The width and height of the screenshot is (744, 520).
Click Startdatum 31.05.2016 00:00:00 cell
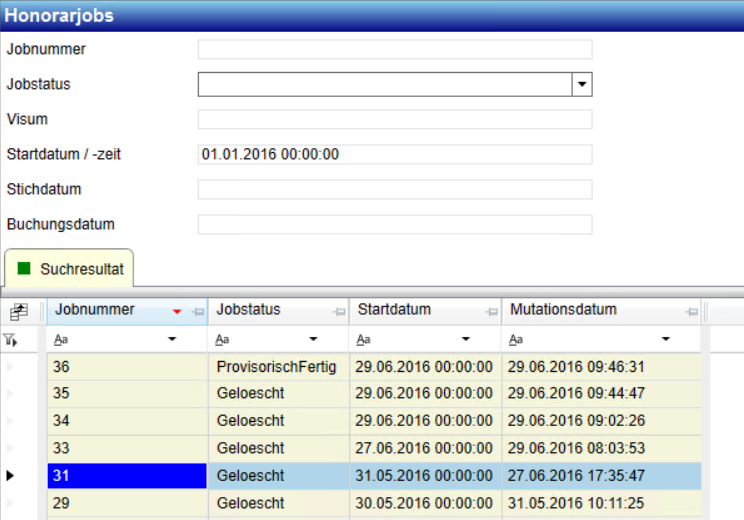point(425,475)
